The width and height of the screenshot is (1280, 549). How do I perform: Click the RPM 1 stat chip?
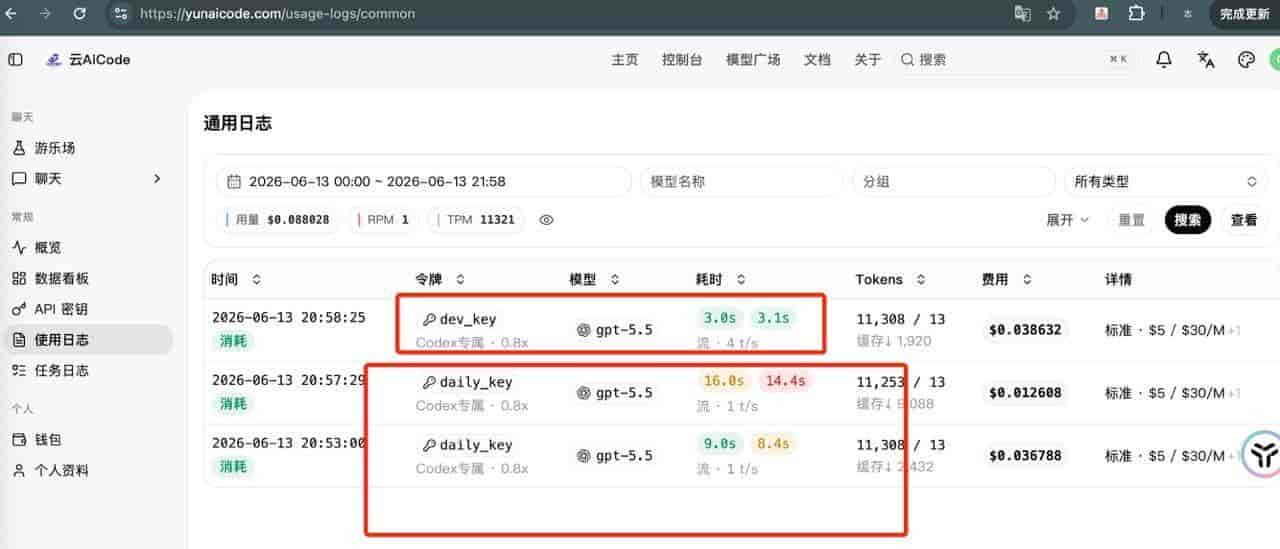(383, 220)
